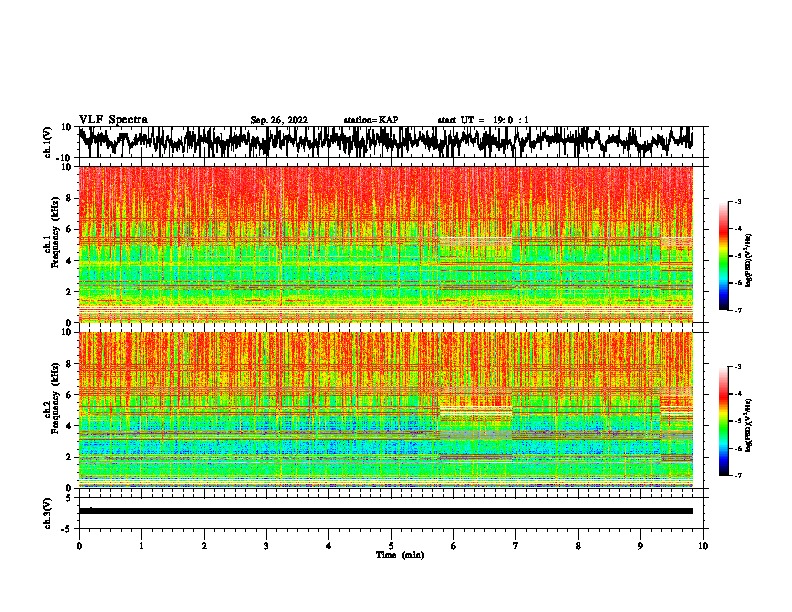792x612 pixels.
Task: Click the "station=KAP" header label
Action: pyautogui.click(x=371, y=120)
